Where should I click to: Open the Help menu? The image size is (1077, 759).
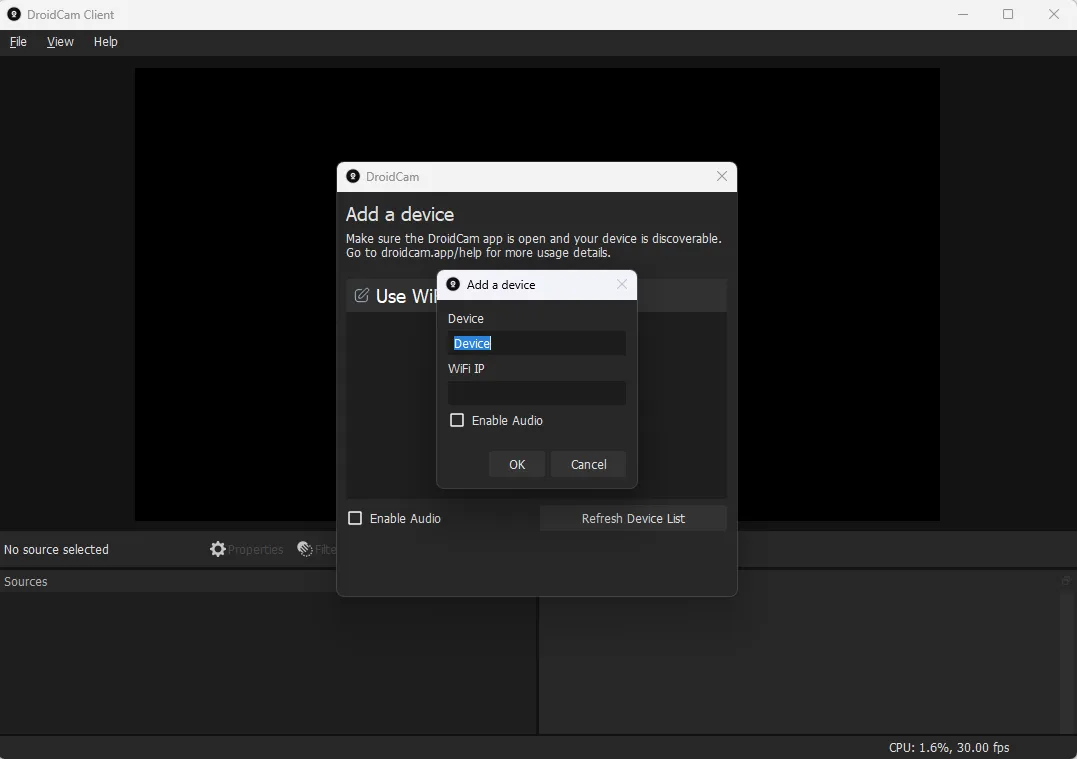[x=105, y=42]
